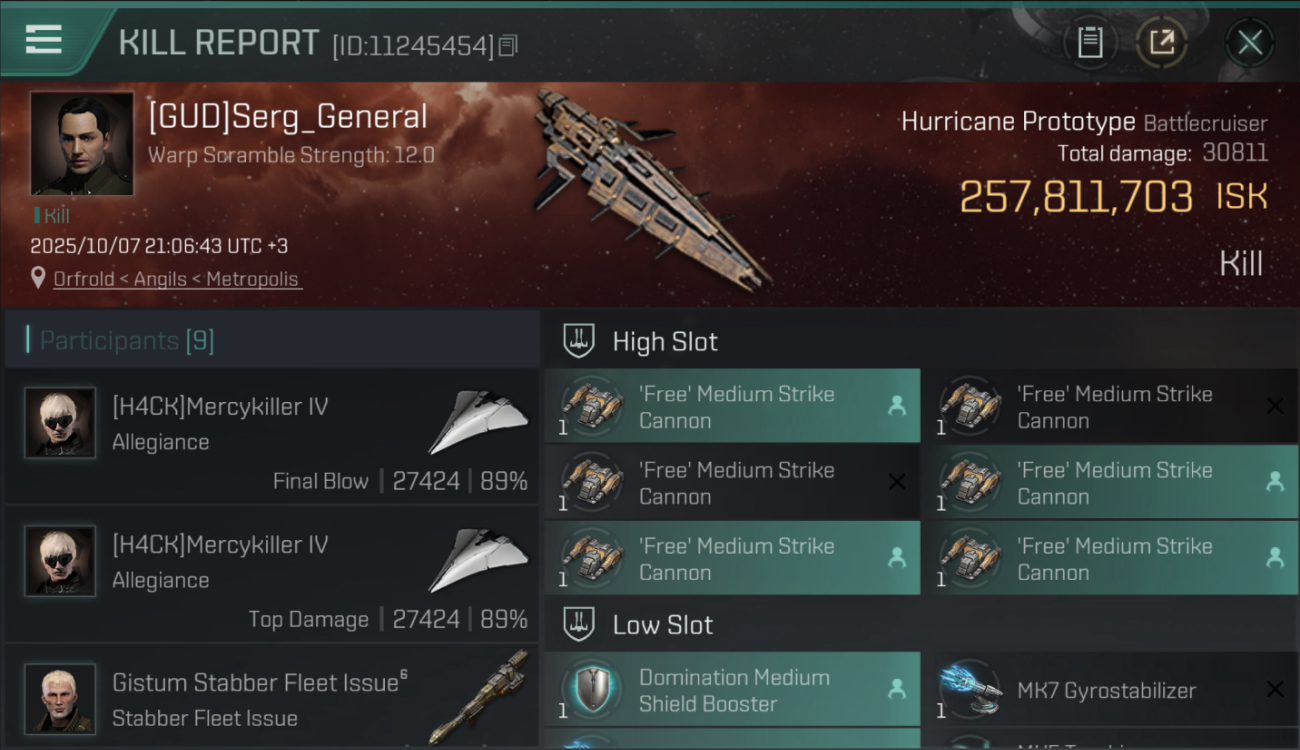The width and height of the screenshot is (1300, 750).
Task: Open the Gistum Stabber Fleet Issue participant
Action: tap(272, 700)
